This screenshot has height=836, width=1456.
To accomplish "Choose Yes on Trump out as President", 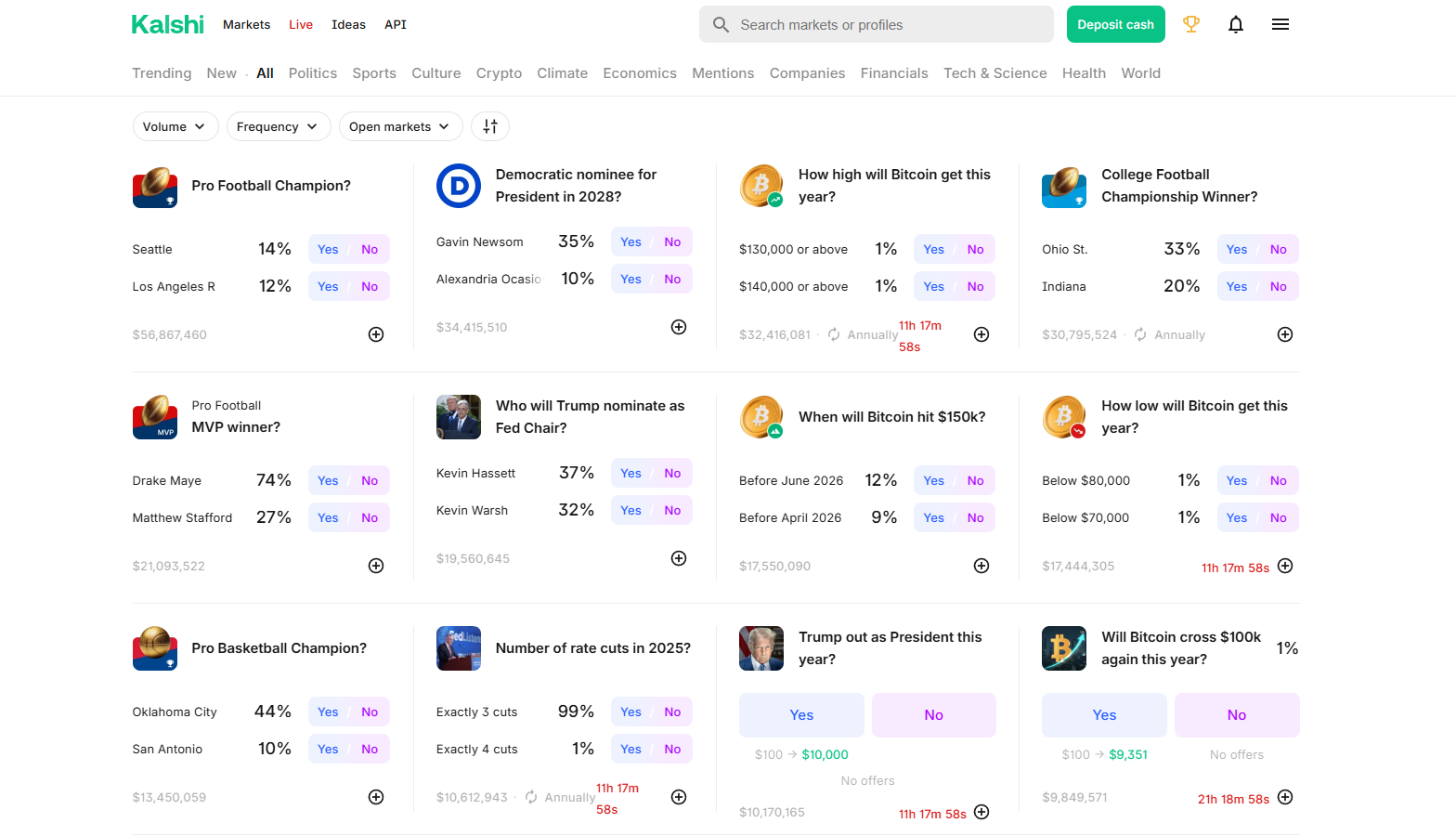I will [801, 715].
